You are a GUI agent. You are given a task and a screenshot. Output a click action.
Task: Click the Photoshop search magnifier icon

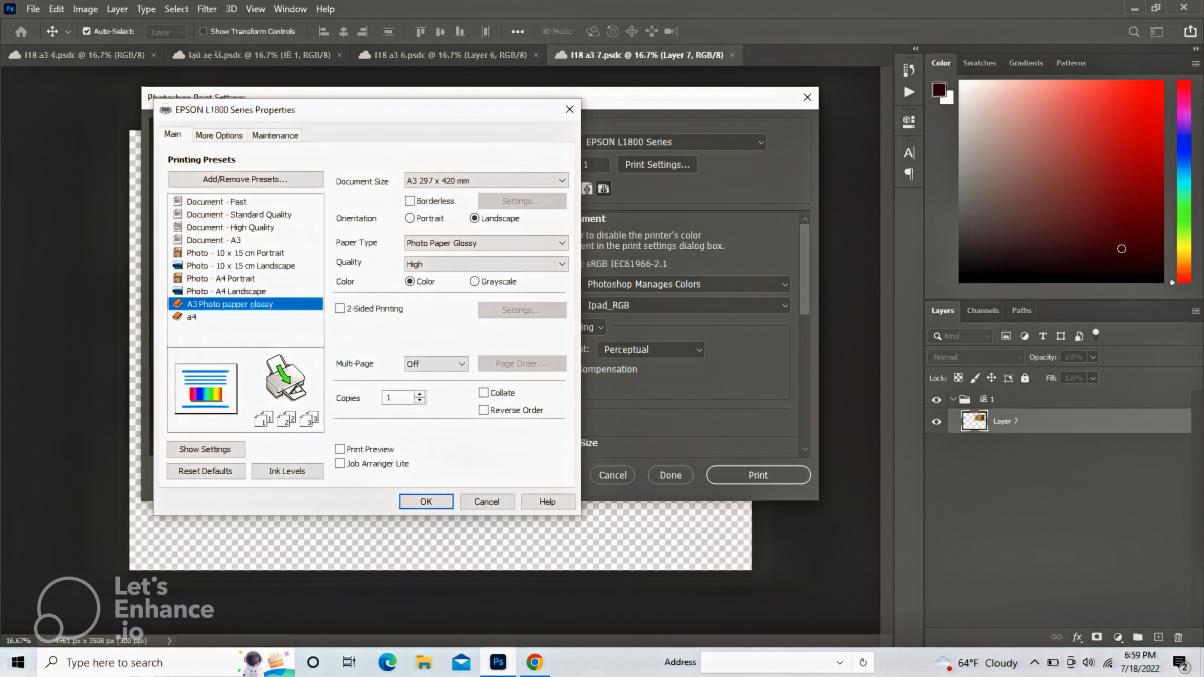pyautogui.click(x=1134, y=31)
